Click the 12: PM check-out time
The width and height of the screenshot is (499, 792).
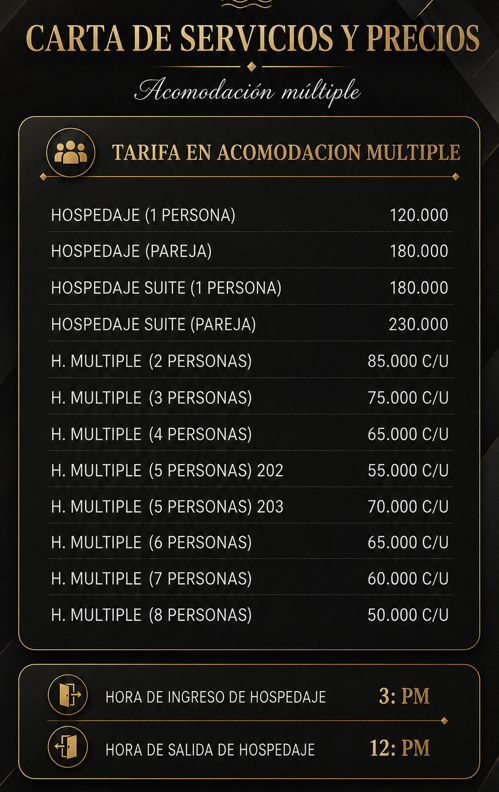coord(400,748)
